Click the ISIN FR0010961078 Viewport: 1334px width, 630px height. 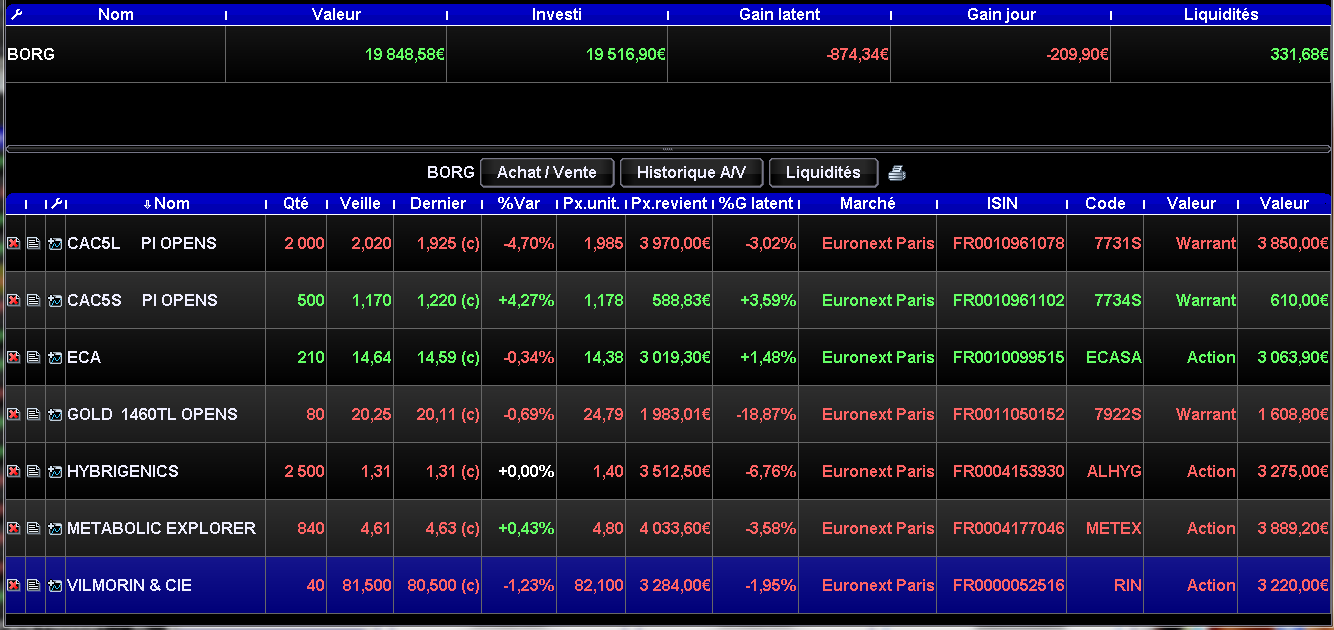coord(1009,243)
